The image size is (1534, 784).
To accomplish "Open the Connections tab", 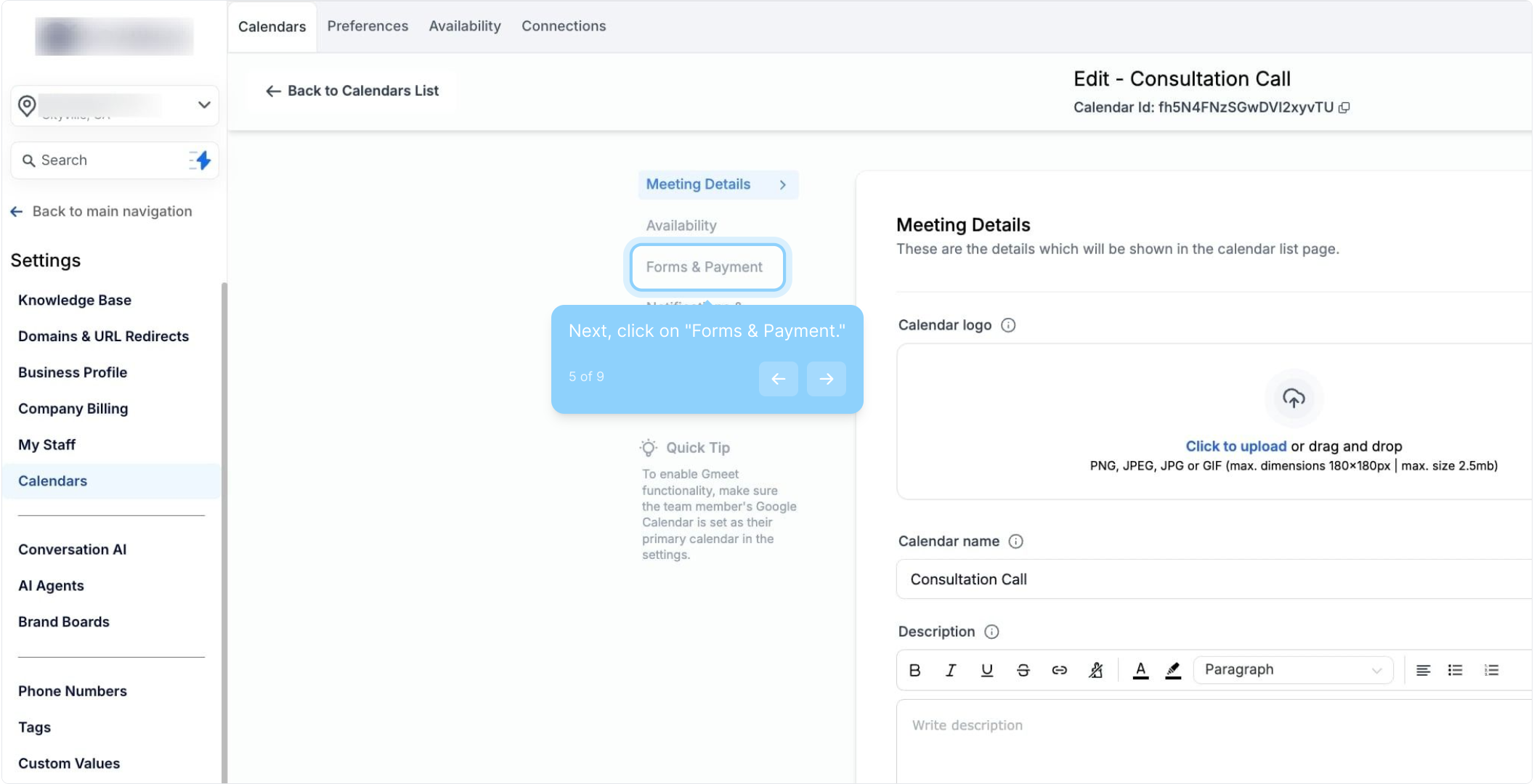I will 564,26.
